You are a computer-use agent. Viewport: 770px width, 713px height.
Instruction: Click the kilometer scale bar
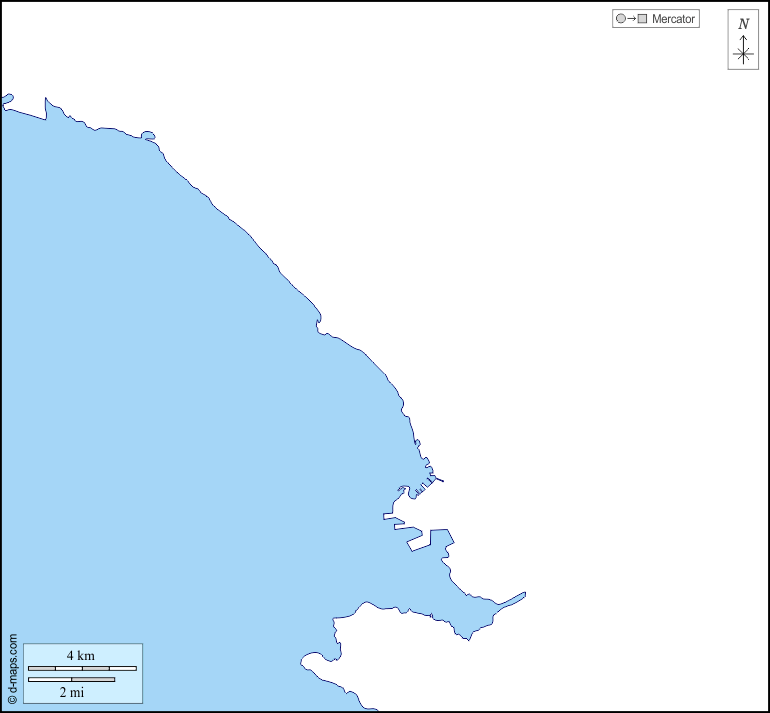point(82,668)
